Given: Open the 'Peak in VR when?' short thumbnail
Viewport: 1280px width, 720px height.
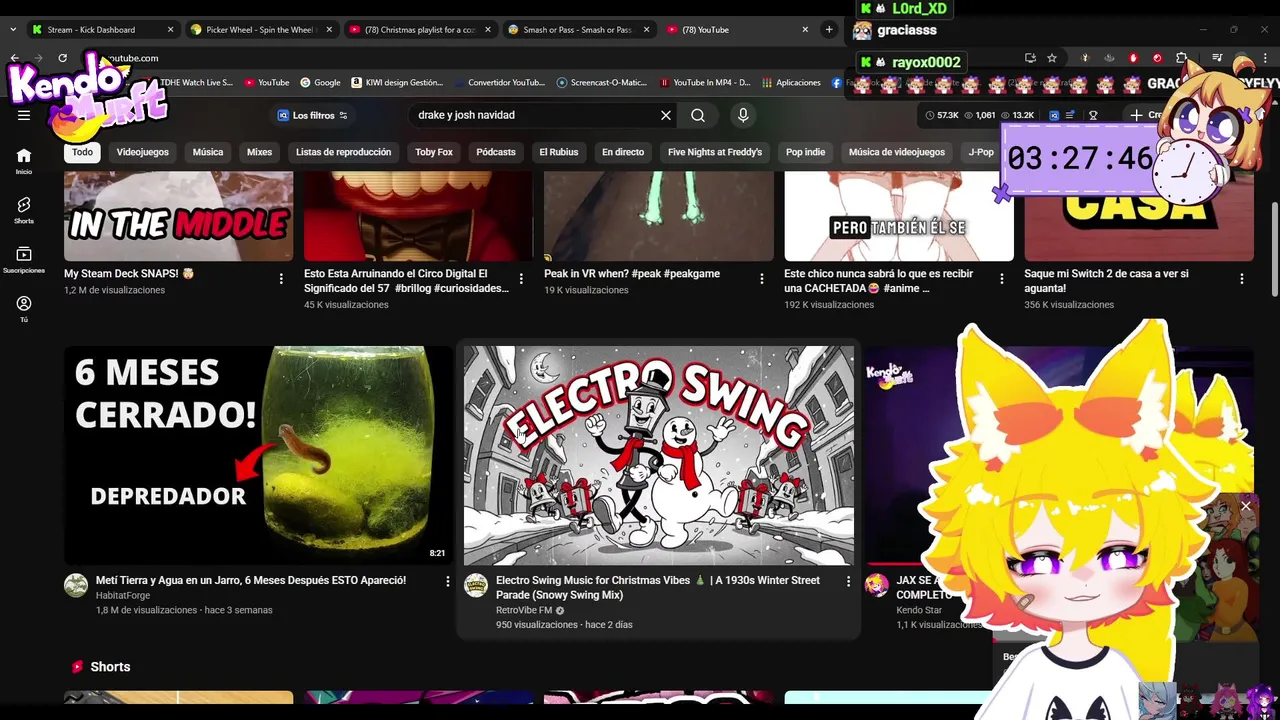Looking at the screenshot, I should tap(659, 216).
